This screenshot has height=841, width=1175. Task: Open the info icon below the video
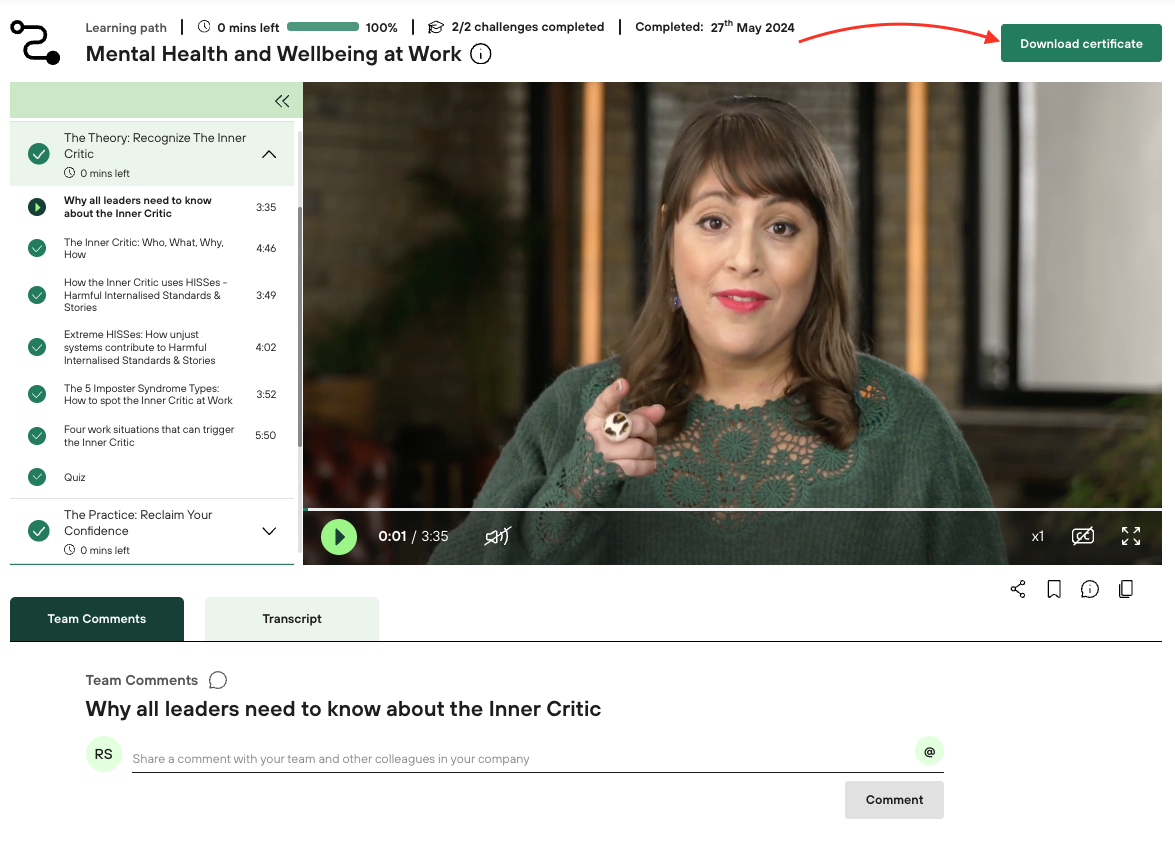click(x=1090, y=589)
